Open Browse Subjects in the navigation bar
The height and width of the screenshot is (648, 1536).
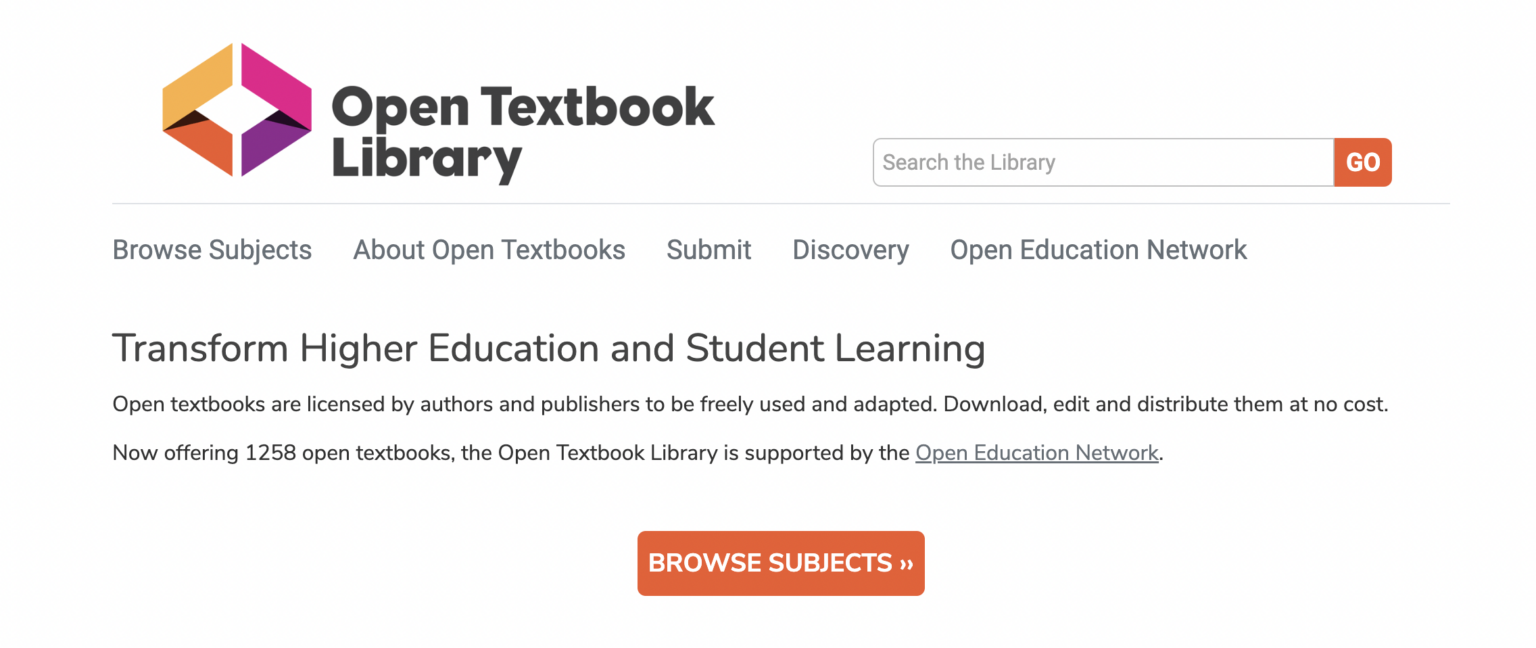pos(212,250)
